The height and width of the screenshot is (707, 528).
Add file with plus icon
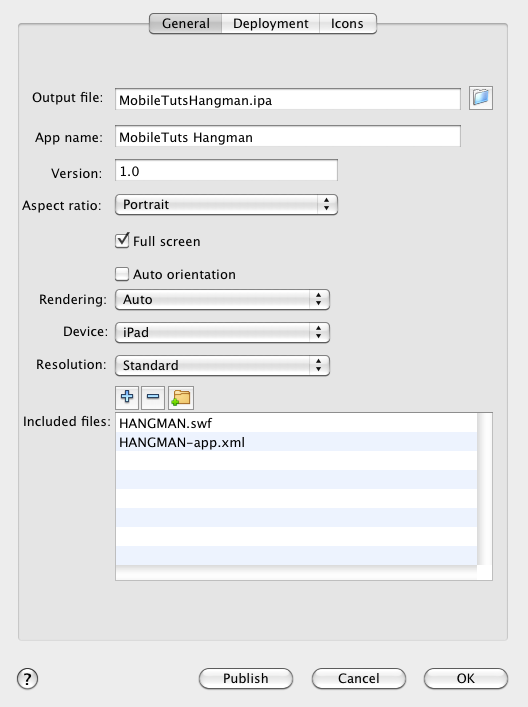click(127, 397)
